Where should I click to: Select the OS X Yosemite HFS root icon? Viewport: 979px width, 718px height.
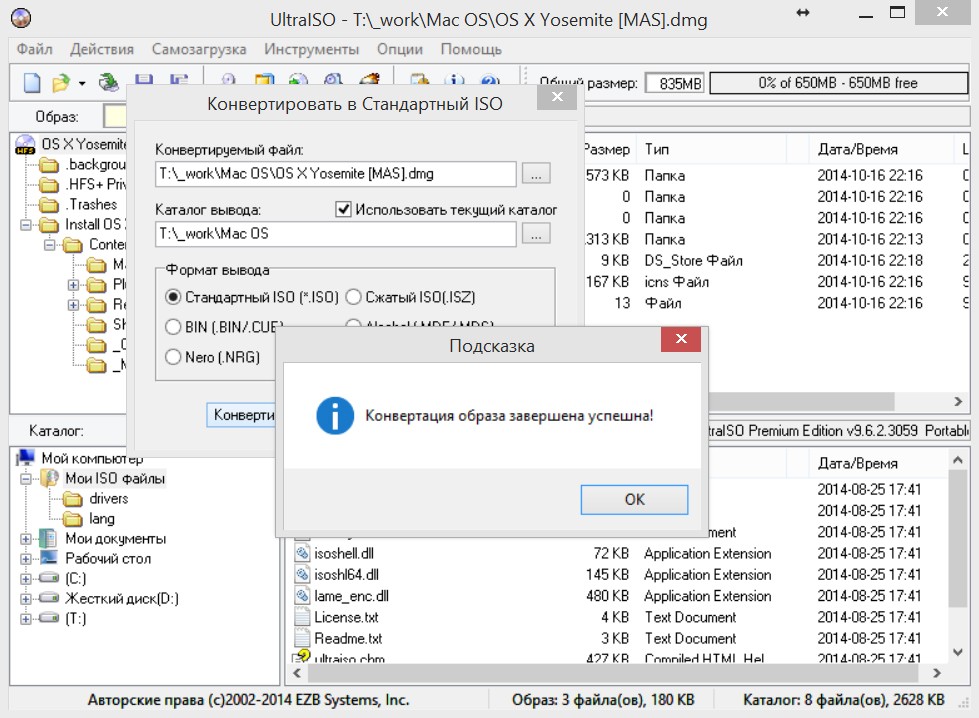(x=25, y=144)
